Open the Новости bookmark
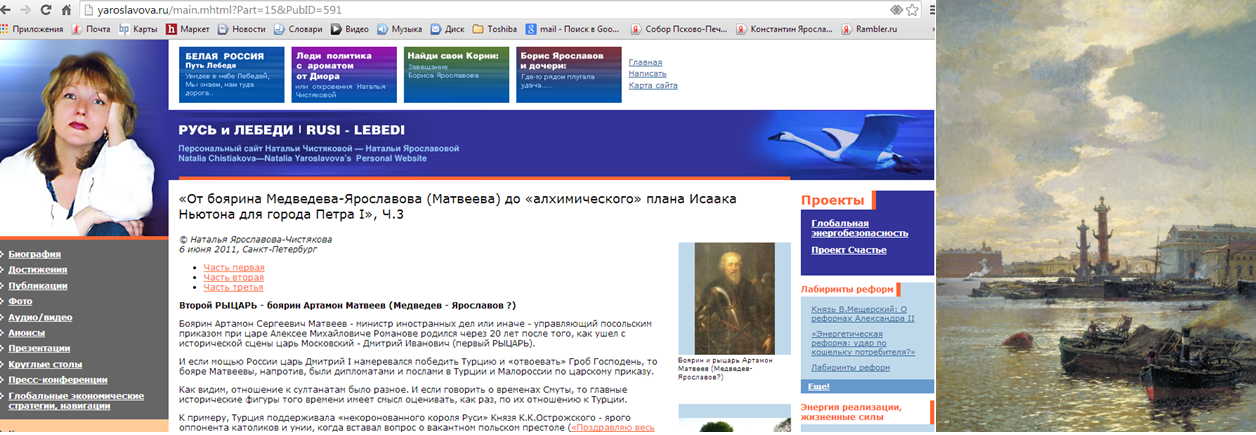Image resolution: width=1256 pixels, height=435 pixels. [x=242, y=29]
